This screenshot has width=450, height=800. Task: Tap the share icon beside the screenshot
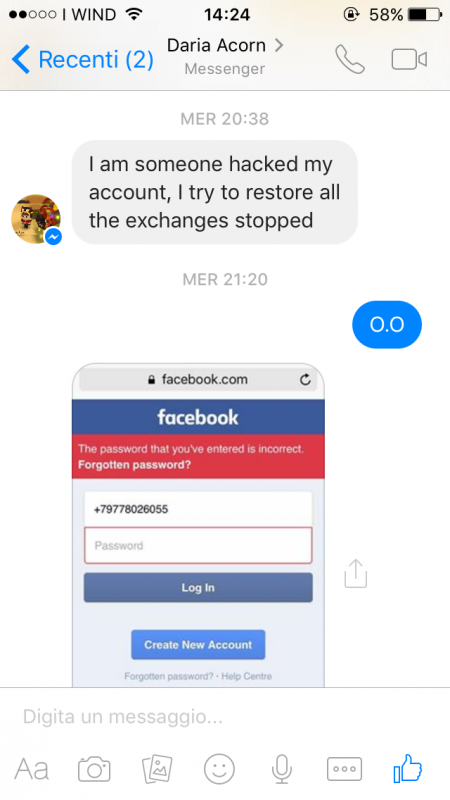[356, 573]
